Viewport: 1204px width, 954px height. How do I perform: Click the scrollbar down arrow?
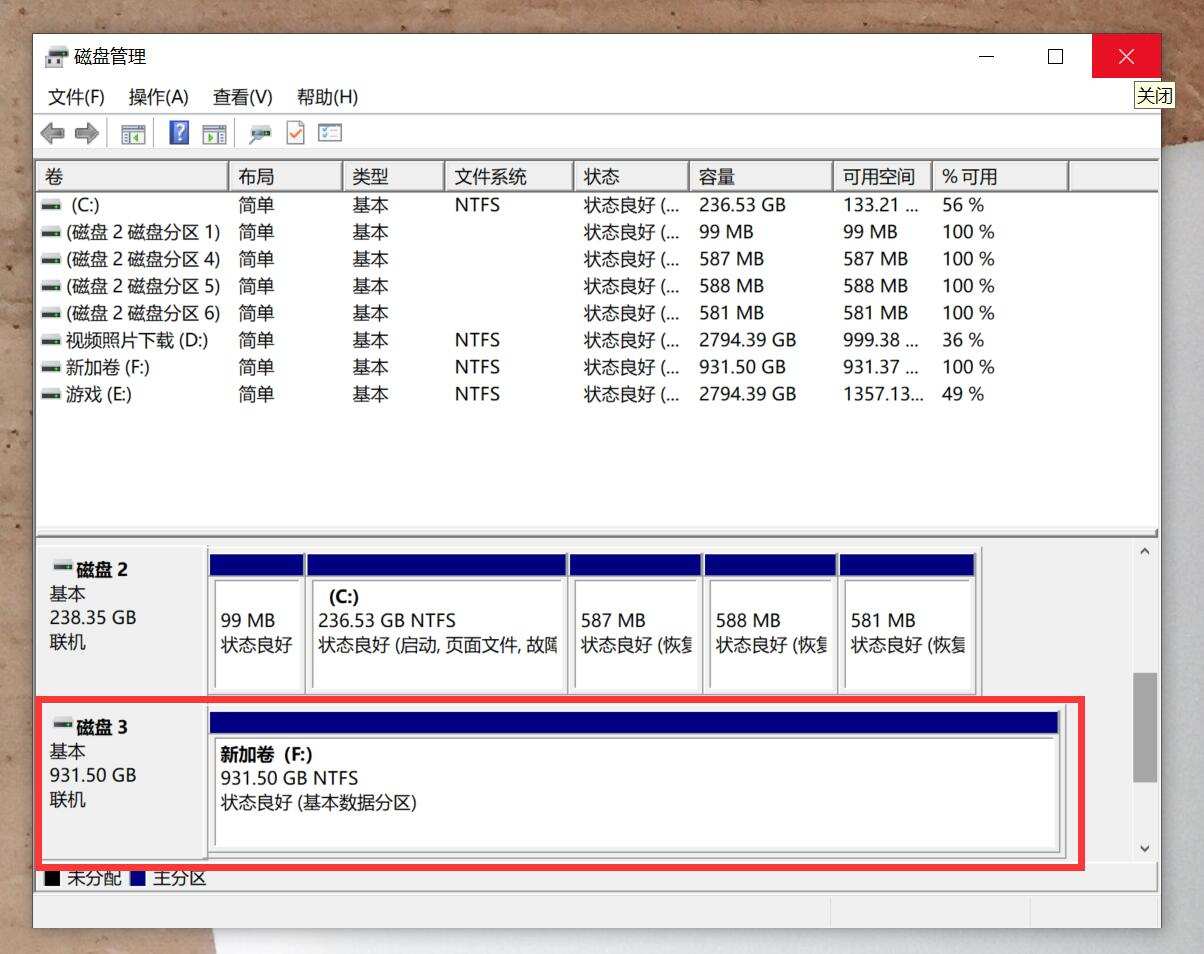point(1144,848)
